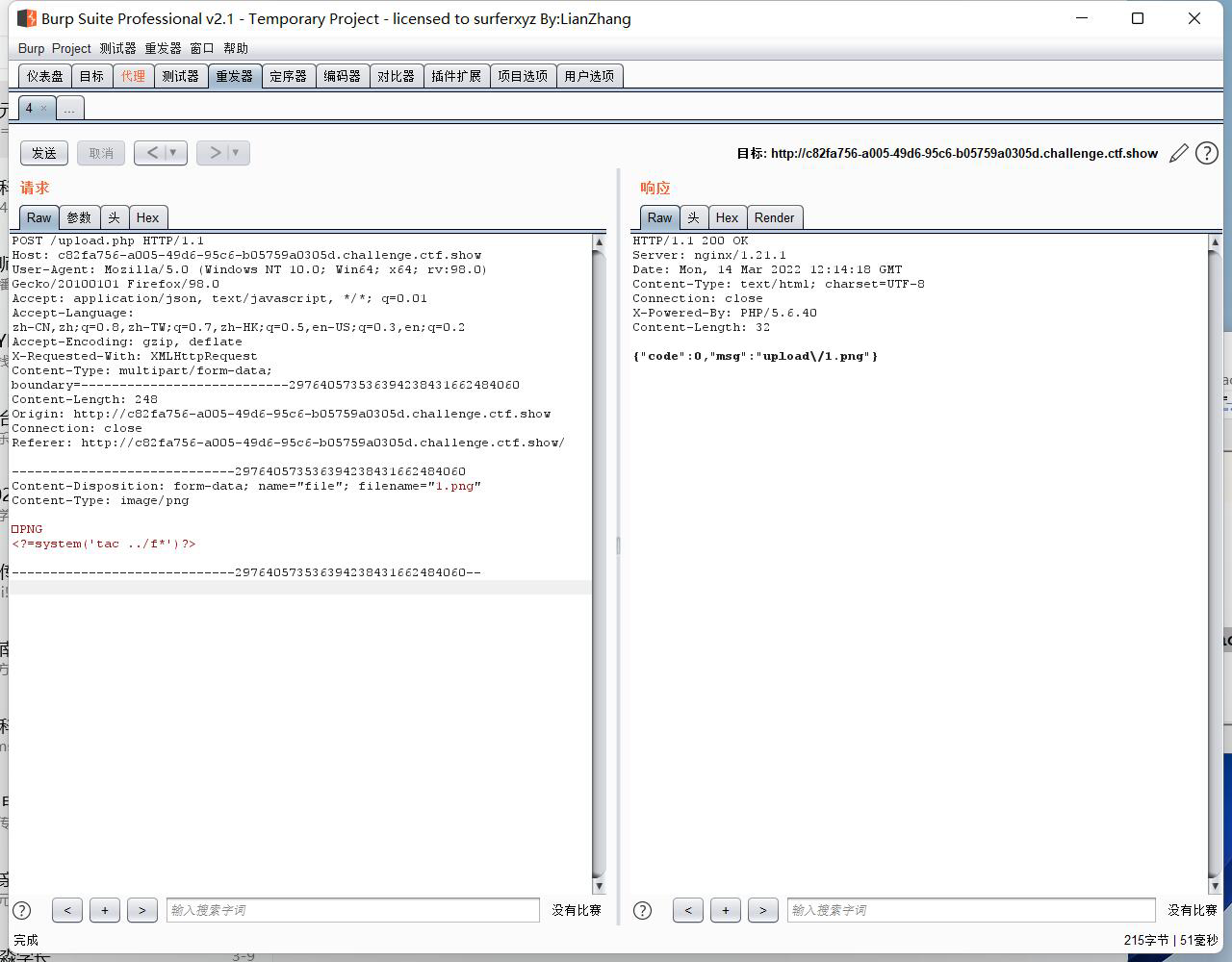
Task: Open the 测试器 menu
Action: (117, 48)
